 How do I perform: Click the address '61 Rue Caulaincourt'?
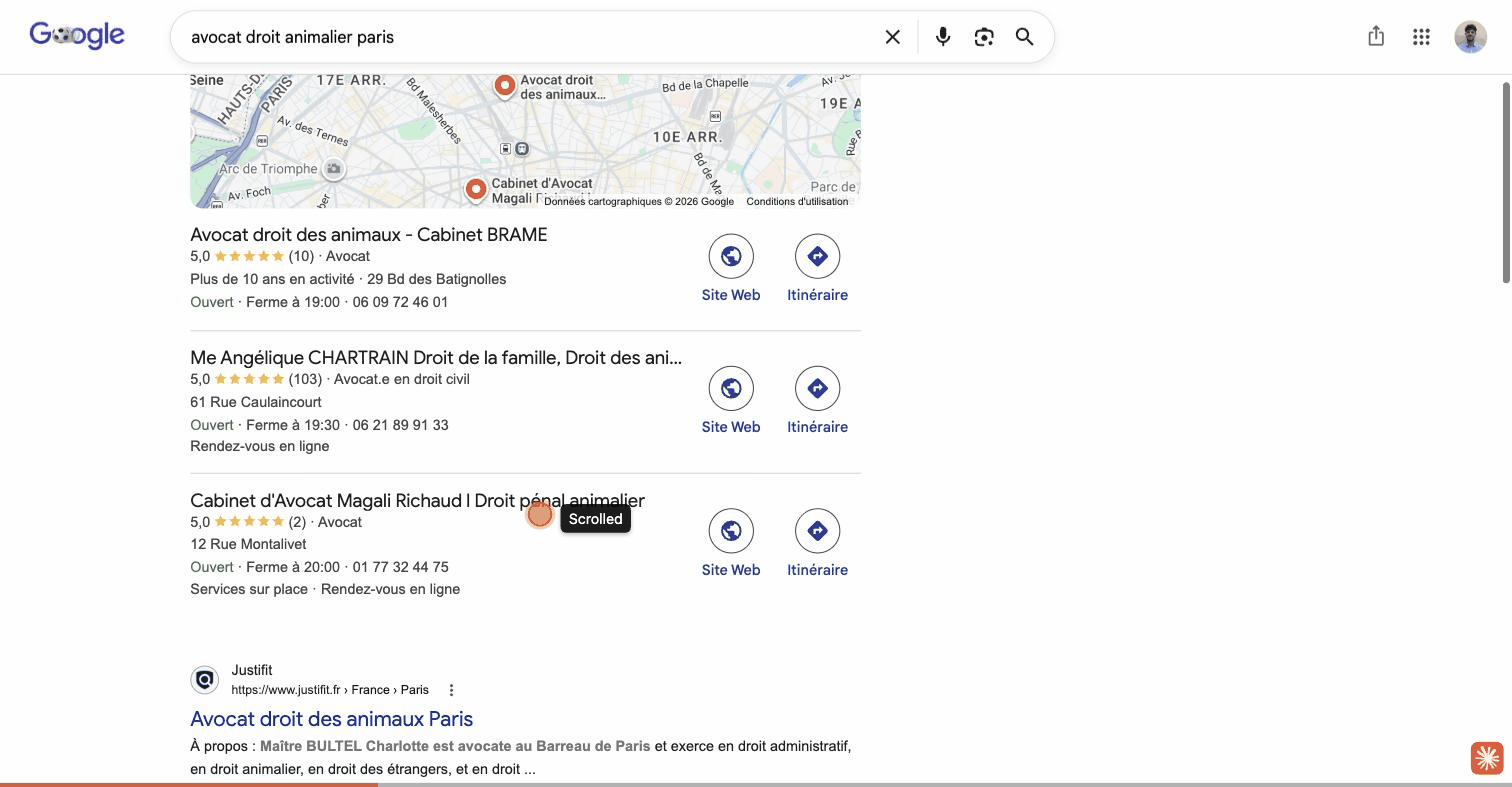click(x=256, y=402)
